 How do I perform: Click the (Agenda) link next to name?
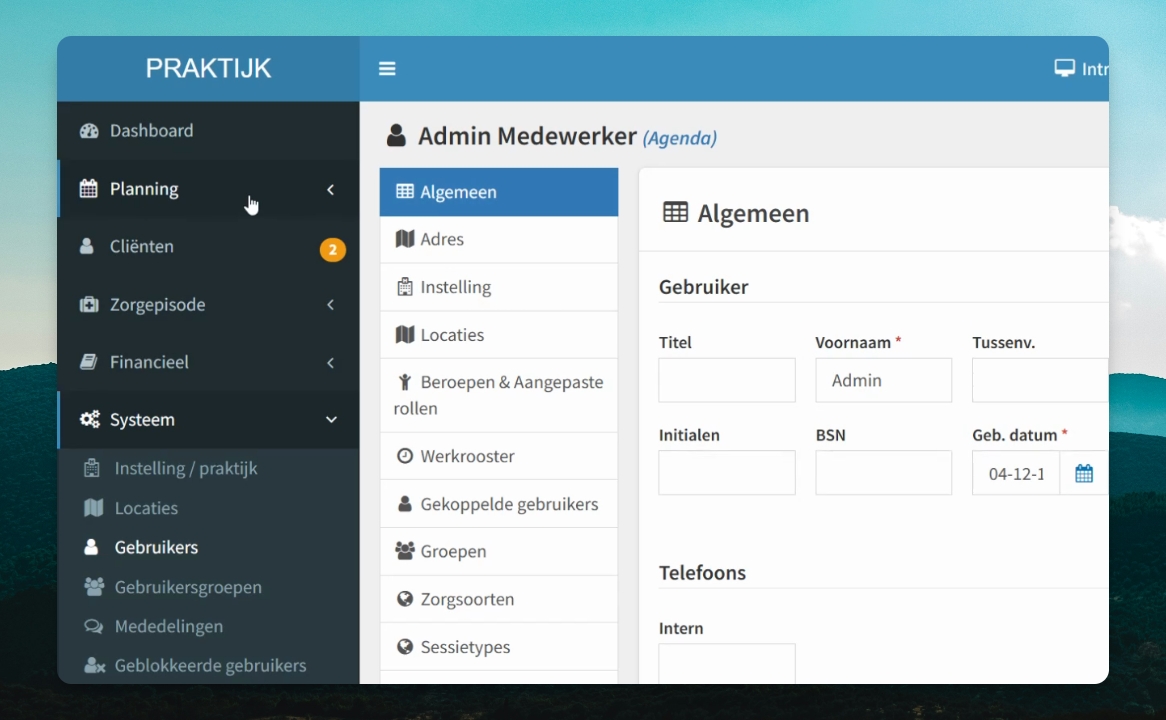coord(680,138)
